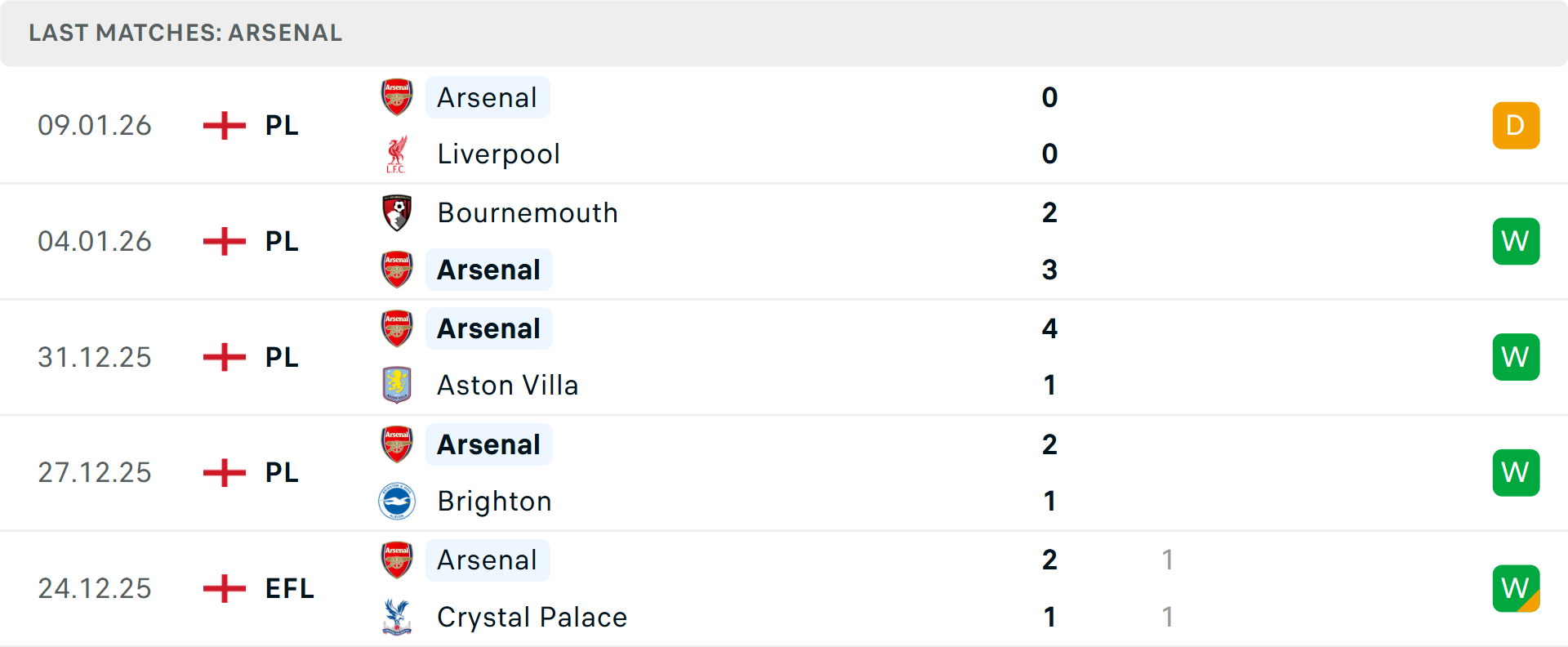Open the Liverpool team link
Screen dimensions: 1568x647
(498, 154)
